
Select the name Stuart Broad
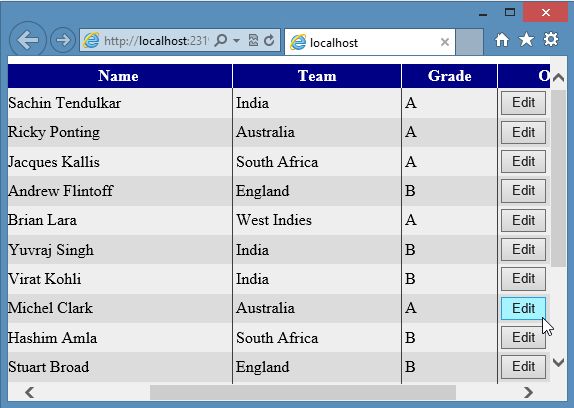(x=49, y=367)
